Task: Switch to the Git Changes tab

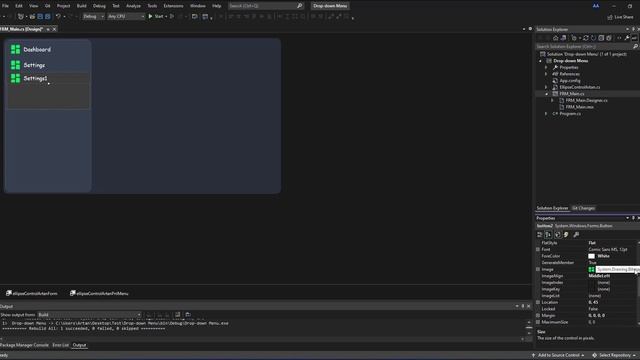Action: (x=583, y=208)
